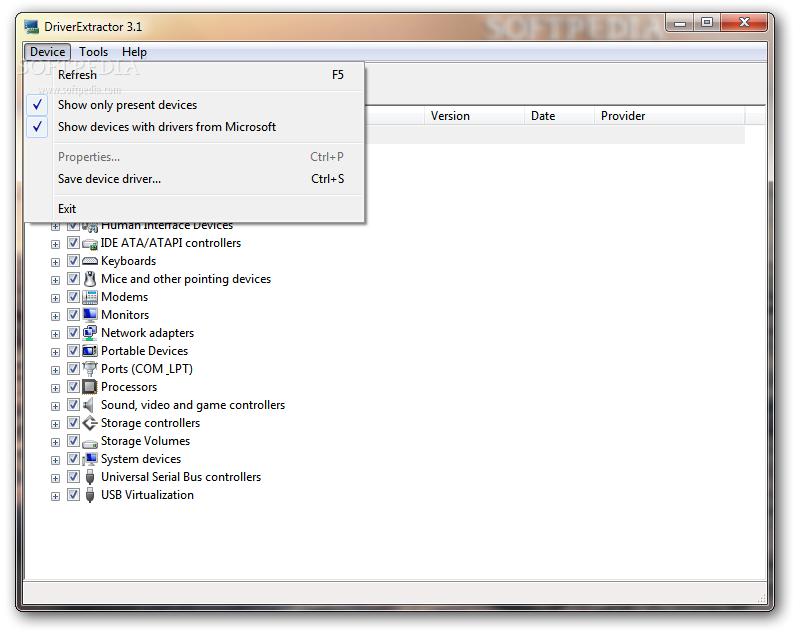The height and width of the screenshot is (632, 795).
Task: Open the Tools menu
Action: point(94,52)
